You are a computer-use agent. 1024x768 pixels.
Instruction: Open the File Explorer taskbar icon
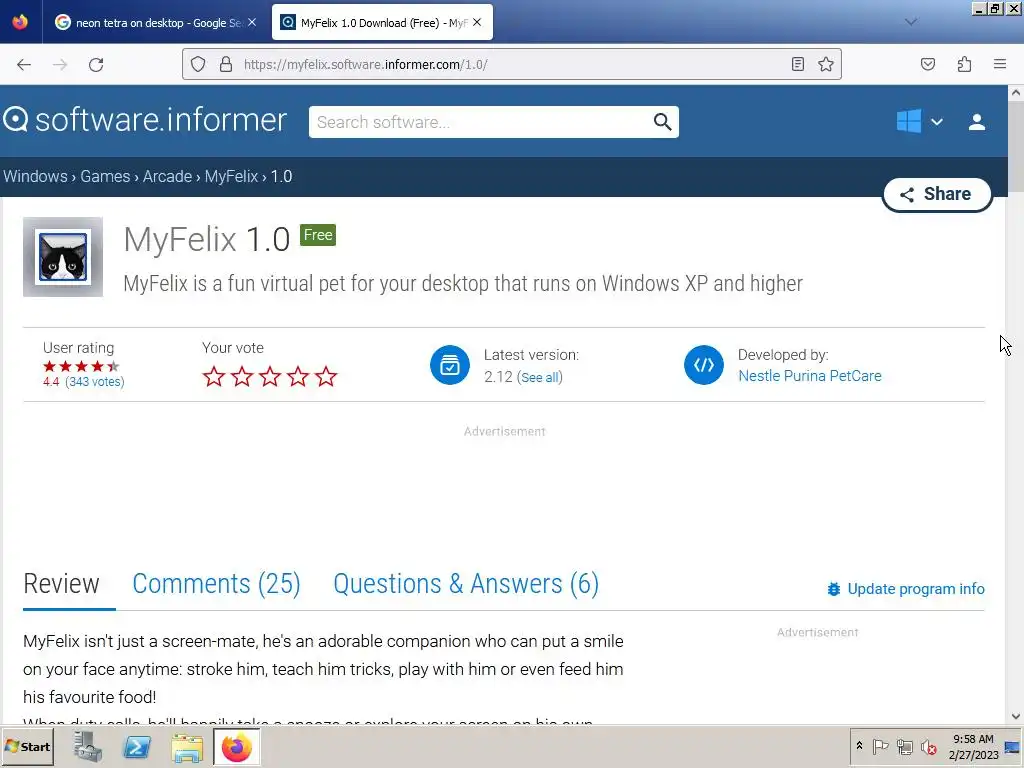(x=187, y=747)
